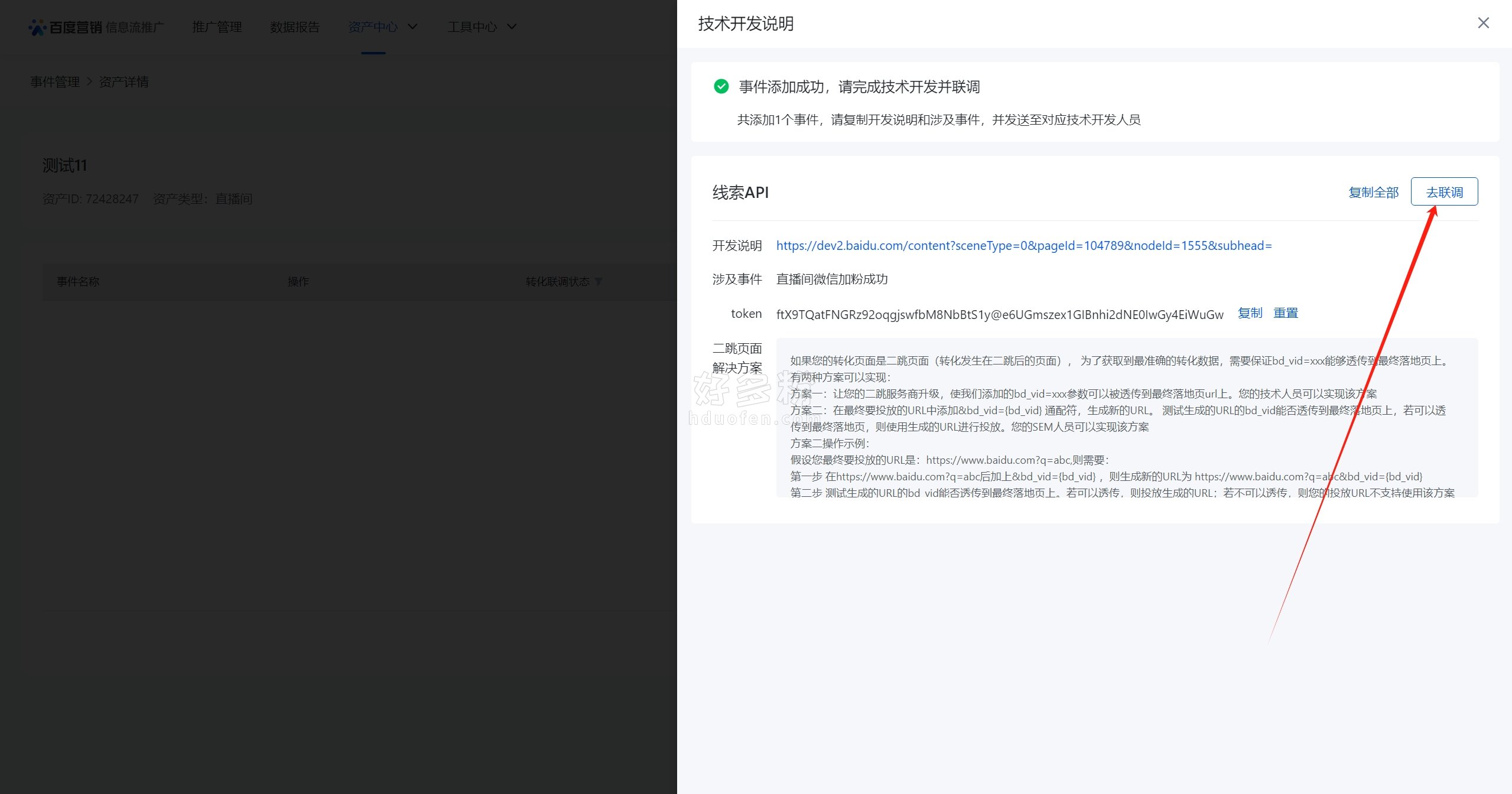Image resolution: width=1512 pixels, height=794 pixels.
Task: Click the 资产详情 breadcrumb item
Action: 124,82
